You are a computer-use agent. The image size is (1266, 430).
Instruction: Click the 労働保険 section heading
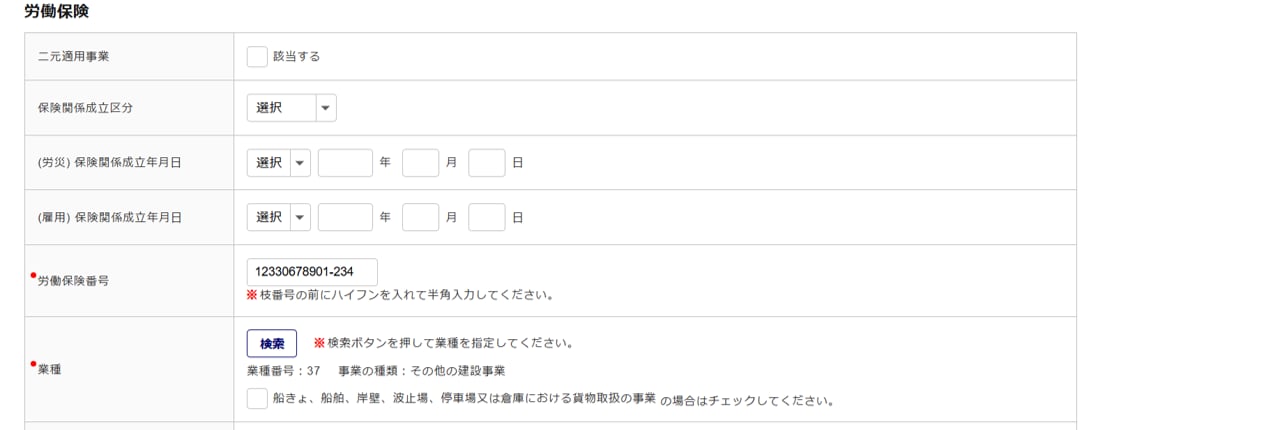(x=58, y=12)
